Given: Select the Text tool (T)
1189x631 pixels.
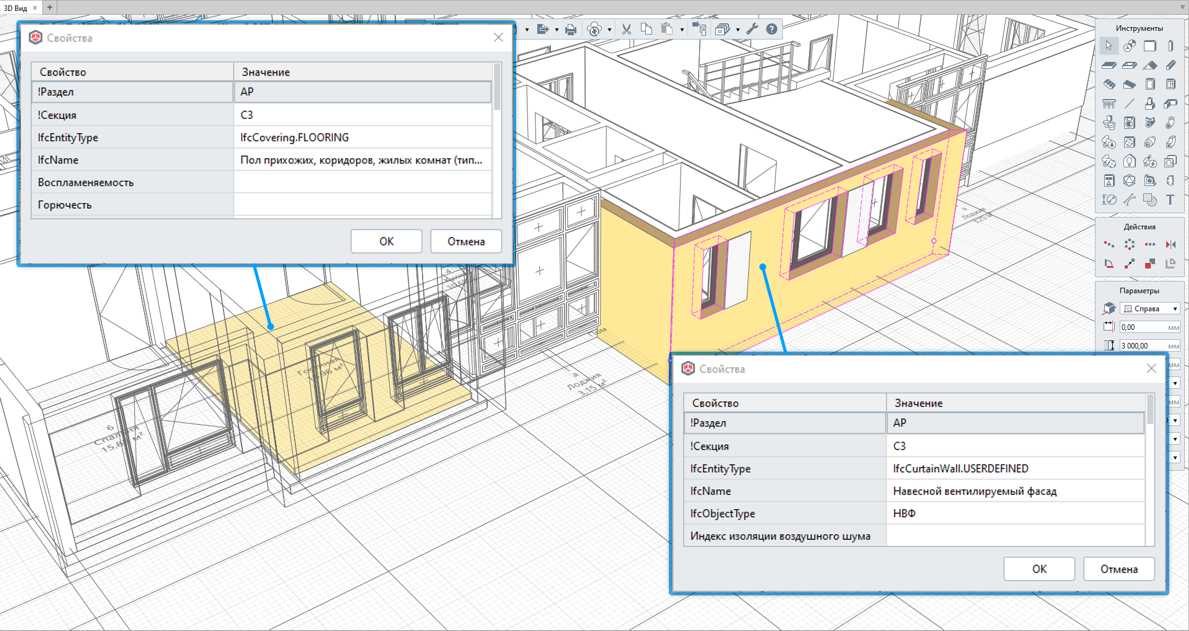Looking at the screenshot, I should click(x=1172, y=200).
